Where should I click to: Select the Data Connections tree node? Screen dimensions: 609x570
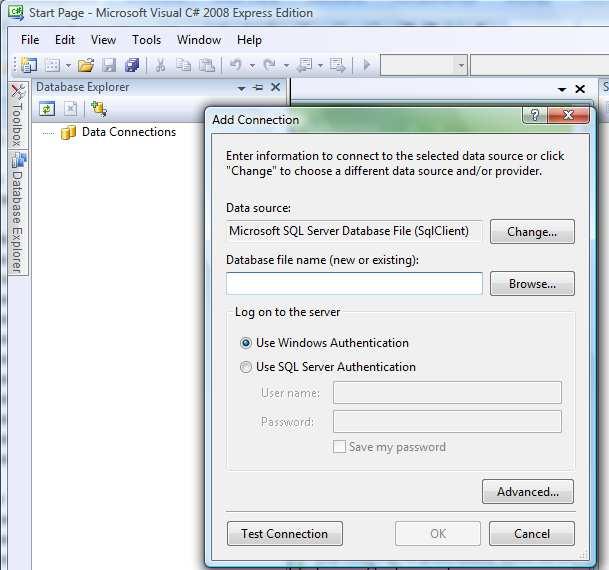(x=129, y=132)
